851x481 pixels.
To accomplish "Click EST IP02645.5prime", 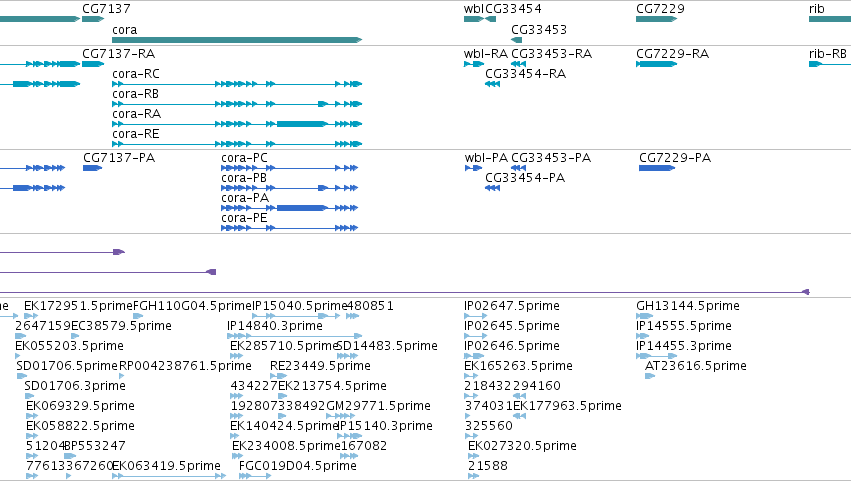I will coord(511,326).
